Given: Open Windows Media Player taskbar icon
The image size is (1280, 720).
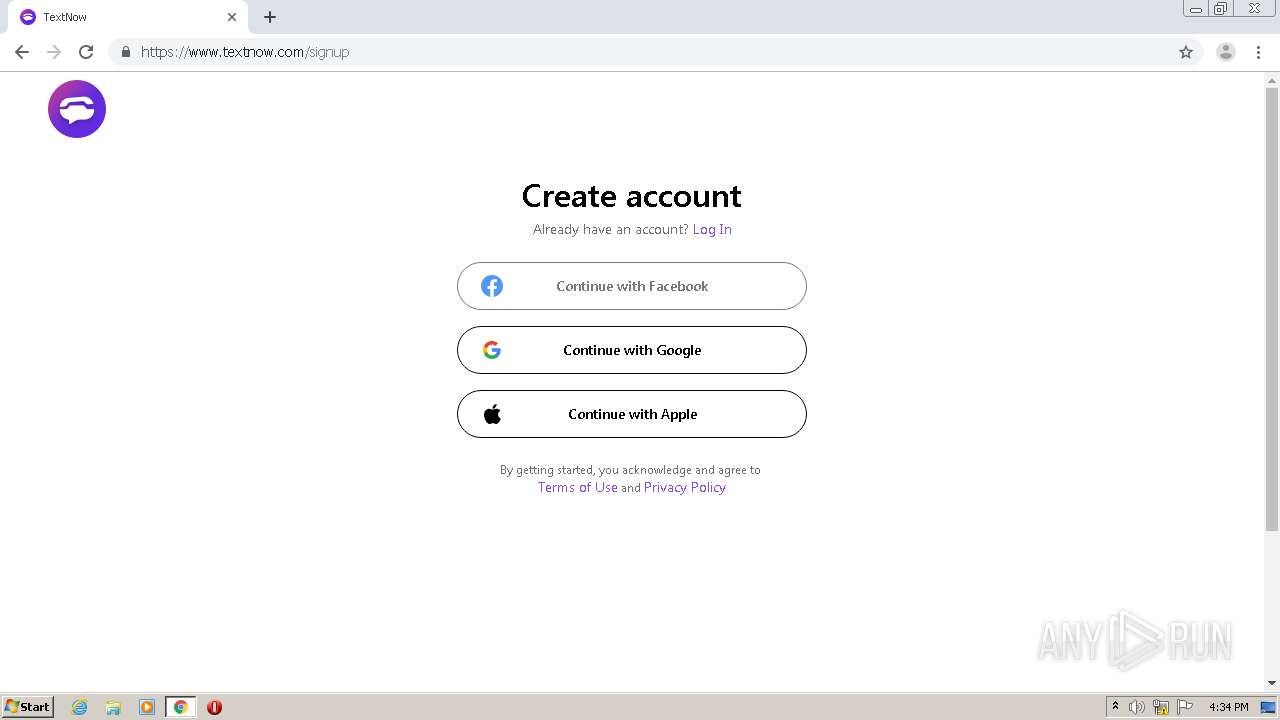Looking at the screenshot, I should [147, 707].
